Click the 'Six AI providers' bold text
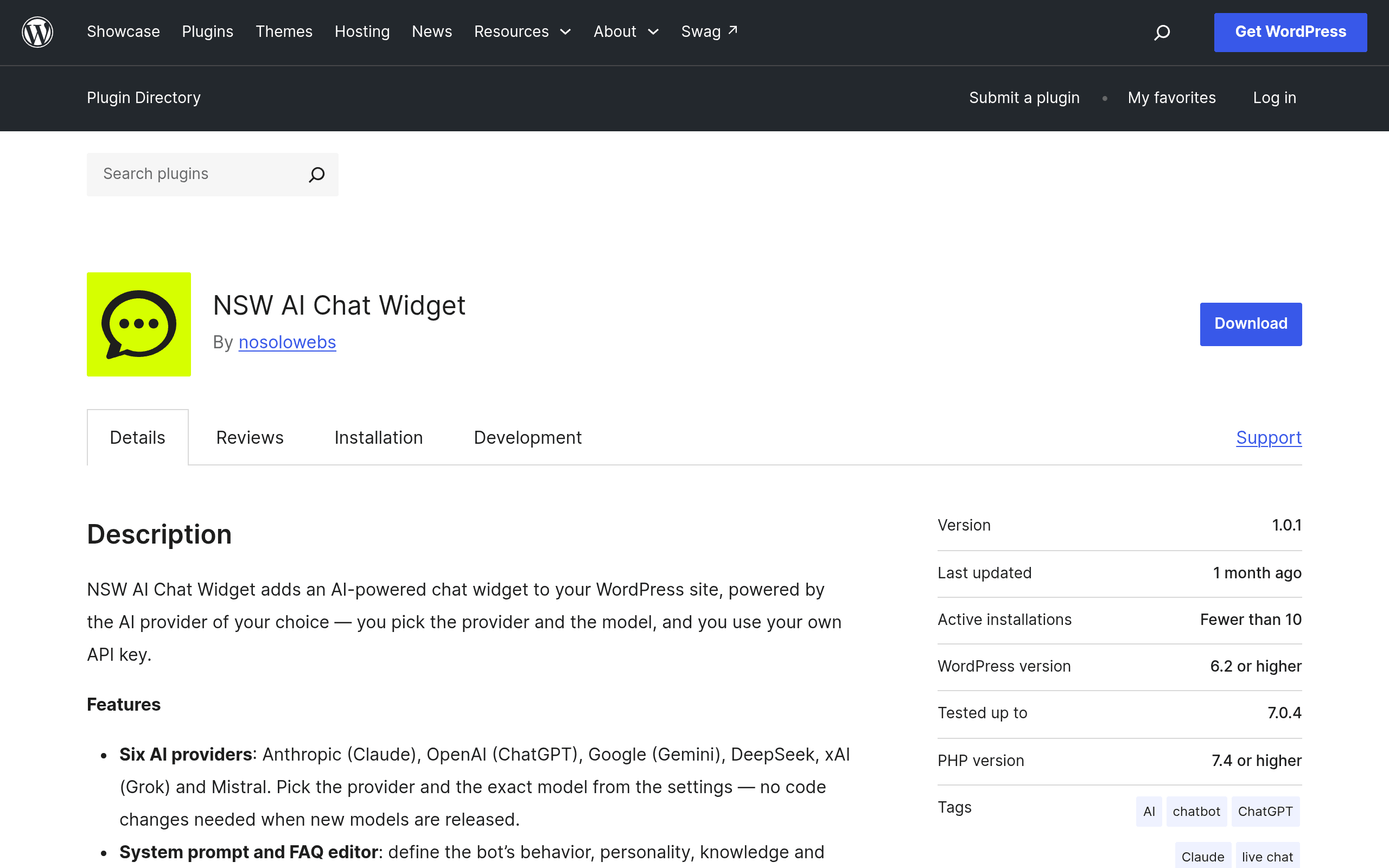Viewport: 1389px width, 868px height. point(186,754)
